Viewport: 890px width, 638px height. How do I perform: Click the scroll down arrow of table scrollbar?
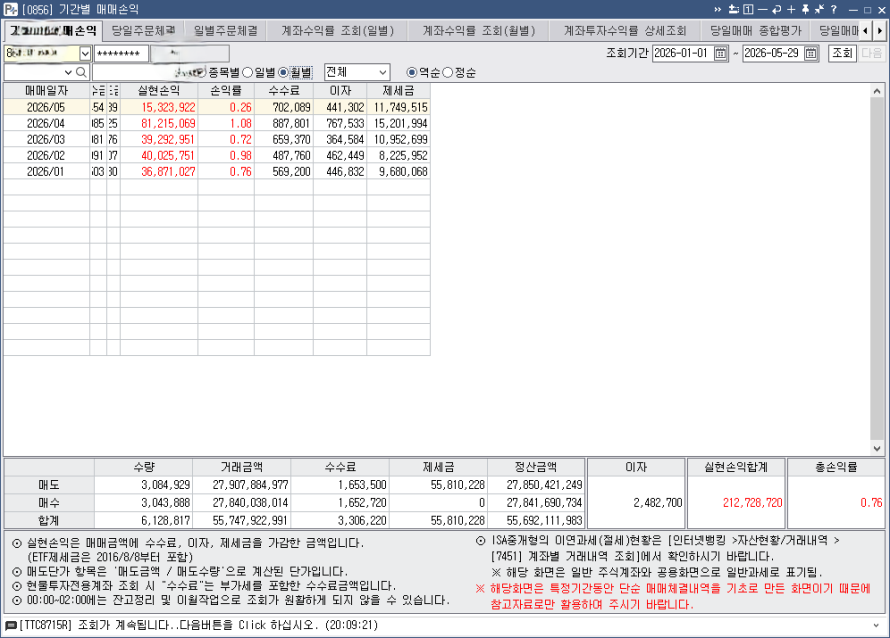coord(877,448)
